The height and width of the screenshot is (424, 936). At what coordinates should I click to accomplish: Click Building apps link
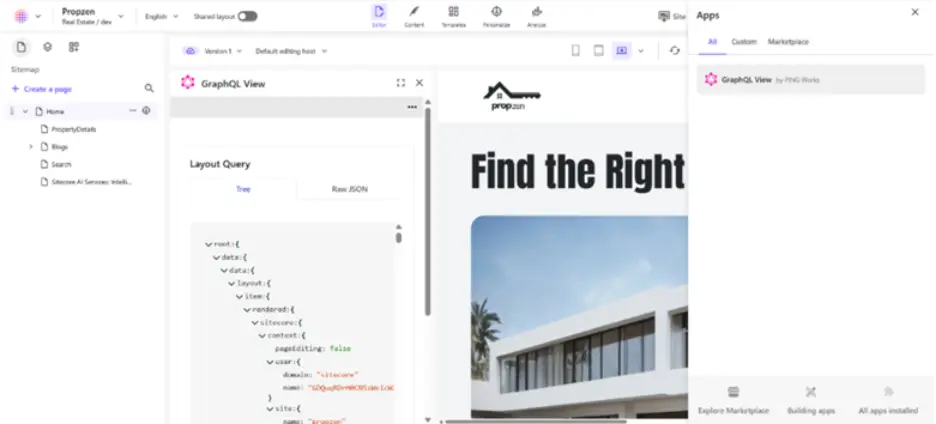[x=811, y=400]
